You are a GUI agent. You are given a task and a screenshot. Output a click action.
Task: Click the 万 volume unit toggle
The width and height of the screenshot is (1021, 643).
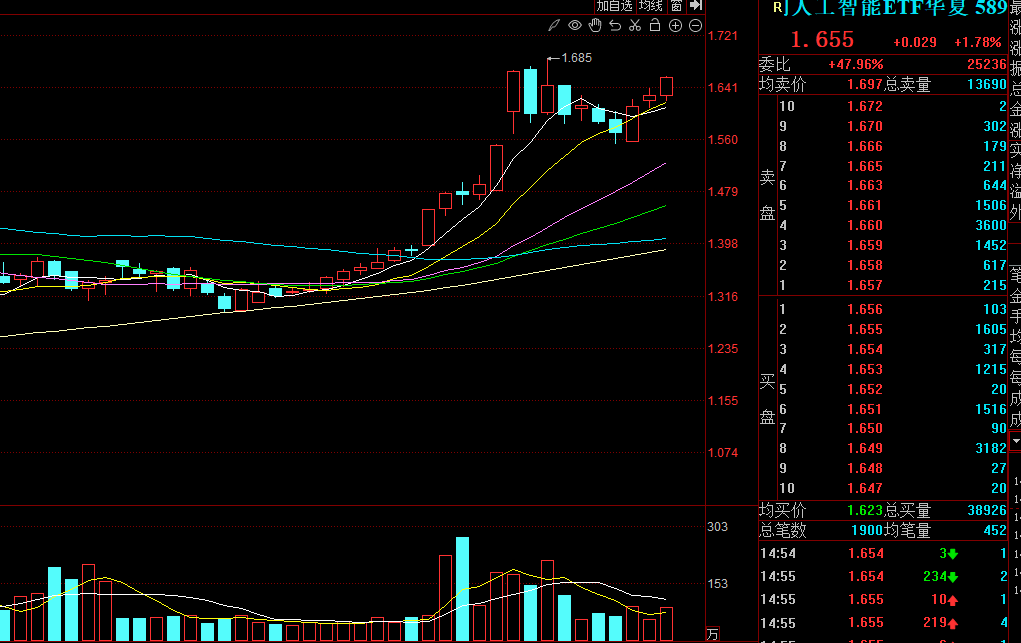[x=712, y=634]
